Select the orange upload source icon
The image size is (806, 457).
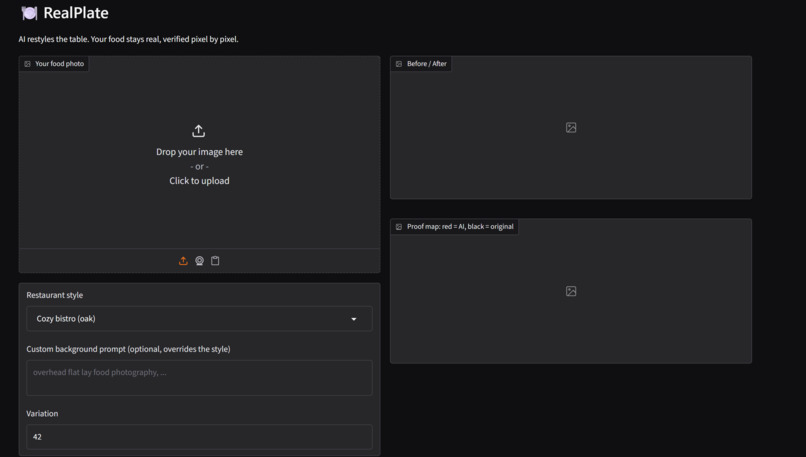coord(183,261)
